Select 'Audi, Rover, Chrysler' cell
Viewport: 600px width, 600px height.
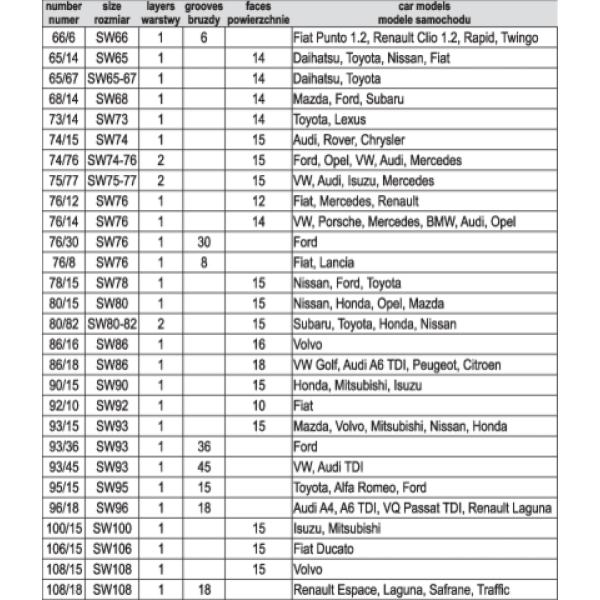[425, 140]
